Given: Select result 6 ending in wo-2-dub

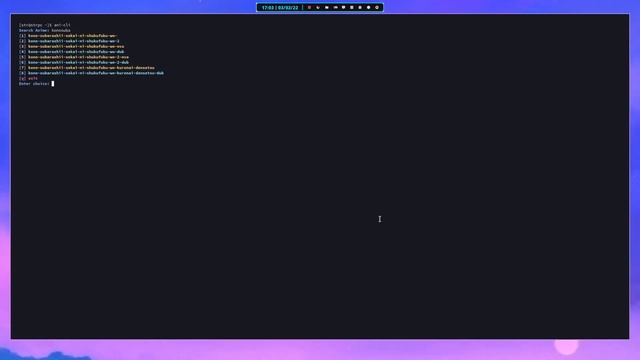Looking at the screenshot, I should coord(74,62).
